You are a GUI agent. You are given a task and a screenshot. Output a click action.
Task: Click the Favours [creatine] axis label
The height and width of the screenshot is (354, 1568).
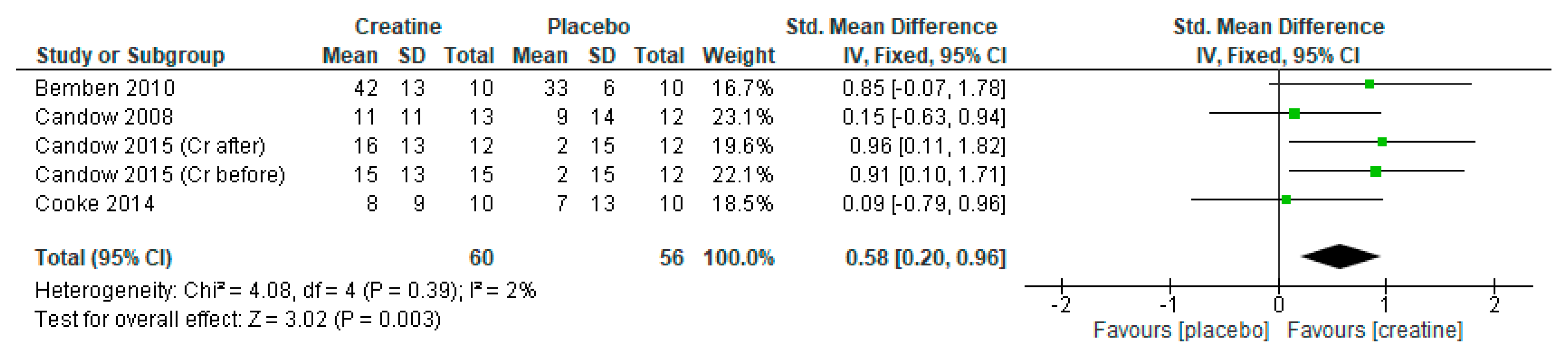(x=1374, y=330)
